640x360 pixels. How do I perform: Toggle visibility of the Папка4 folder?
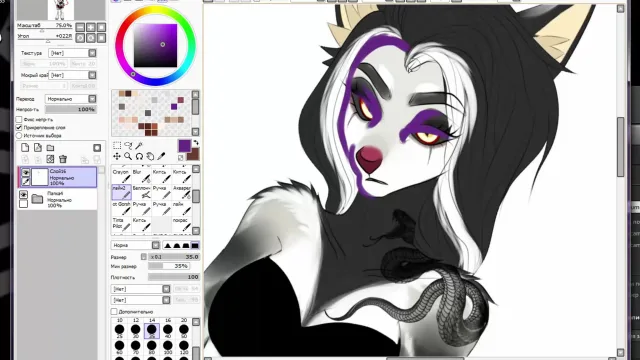click(24, 195)
